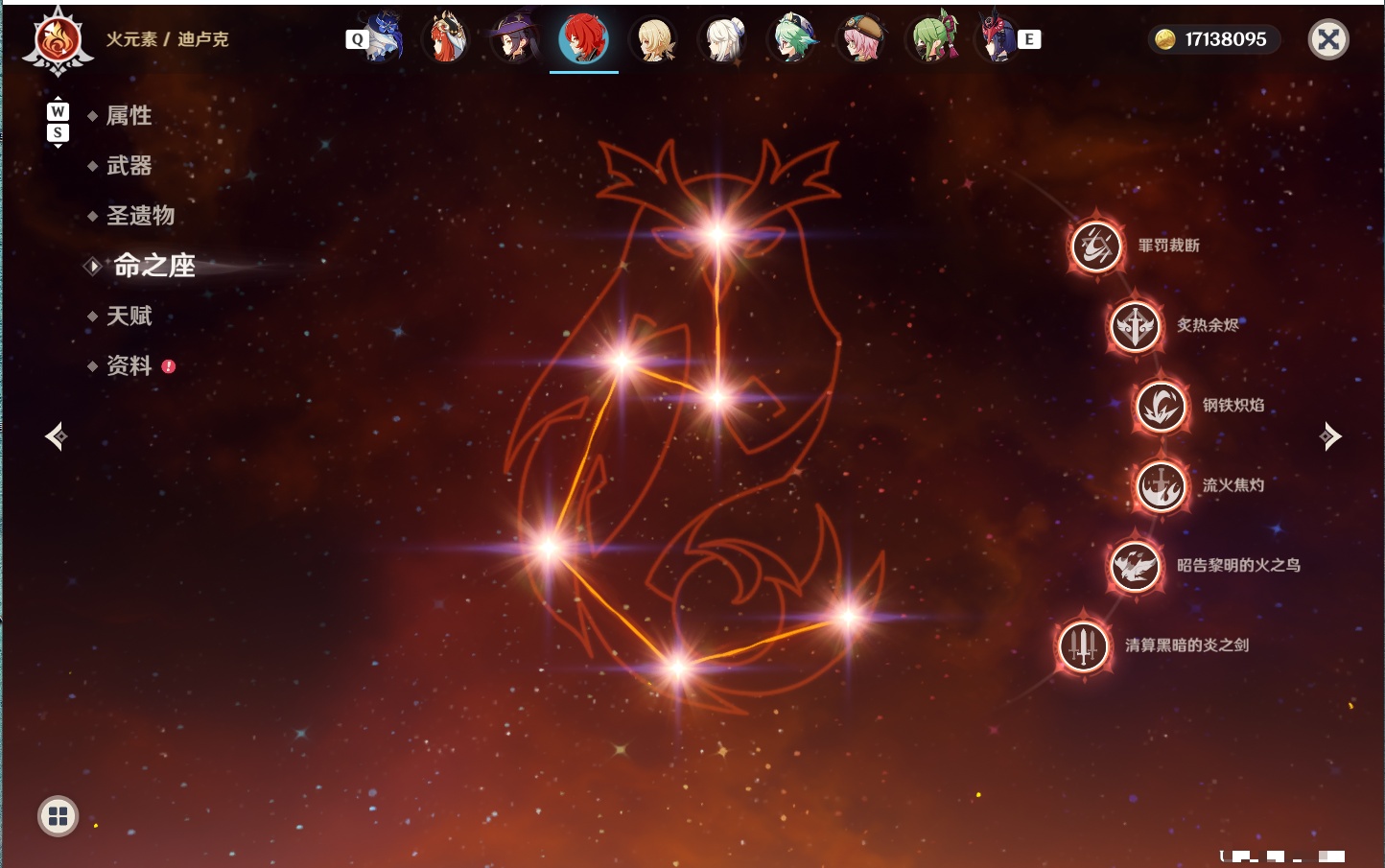The width and height of the screenshot is (1385, 868).
Task: Open the 圣遗物 artifacts tab
Action: pyautogui.click(x=140, y=216)
